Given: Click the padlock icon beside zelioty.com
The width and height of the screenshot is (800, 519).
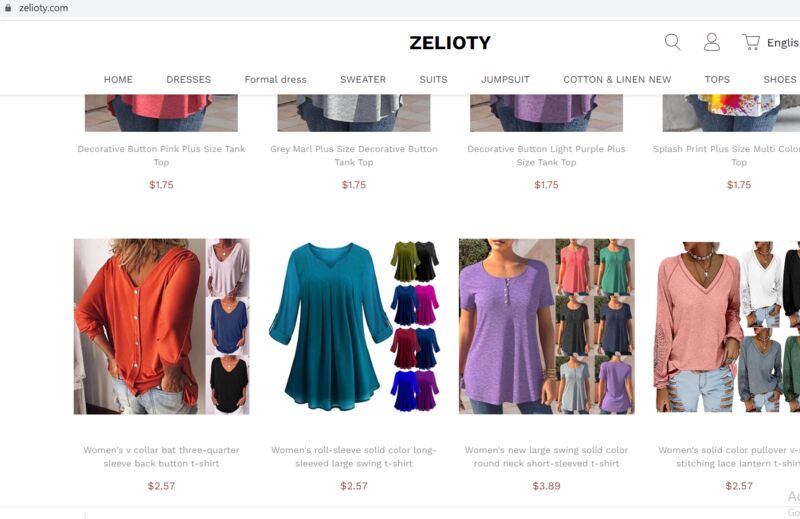Looking at the screenshot, I should [8, 8].
